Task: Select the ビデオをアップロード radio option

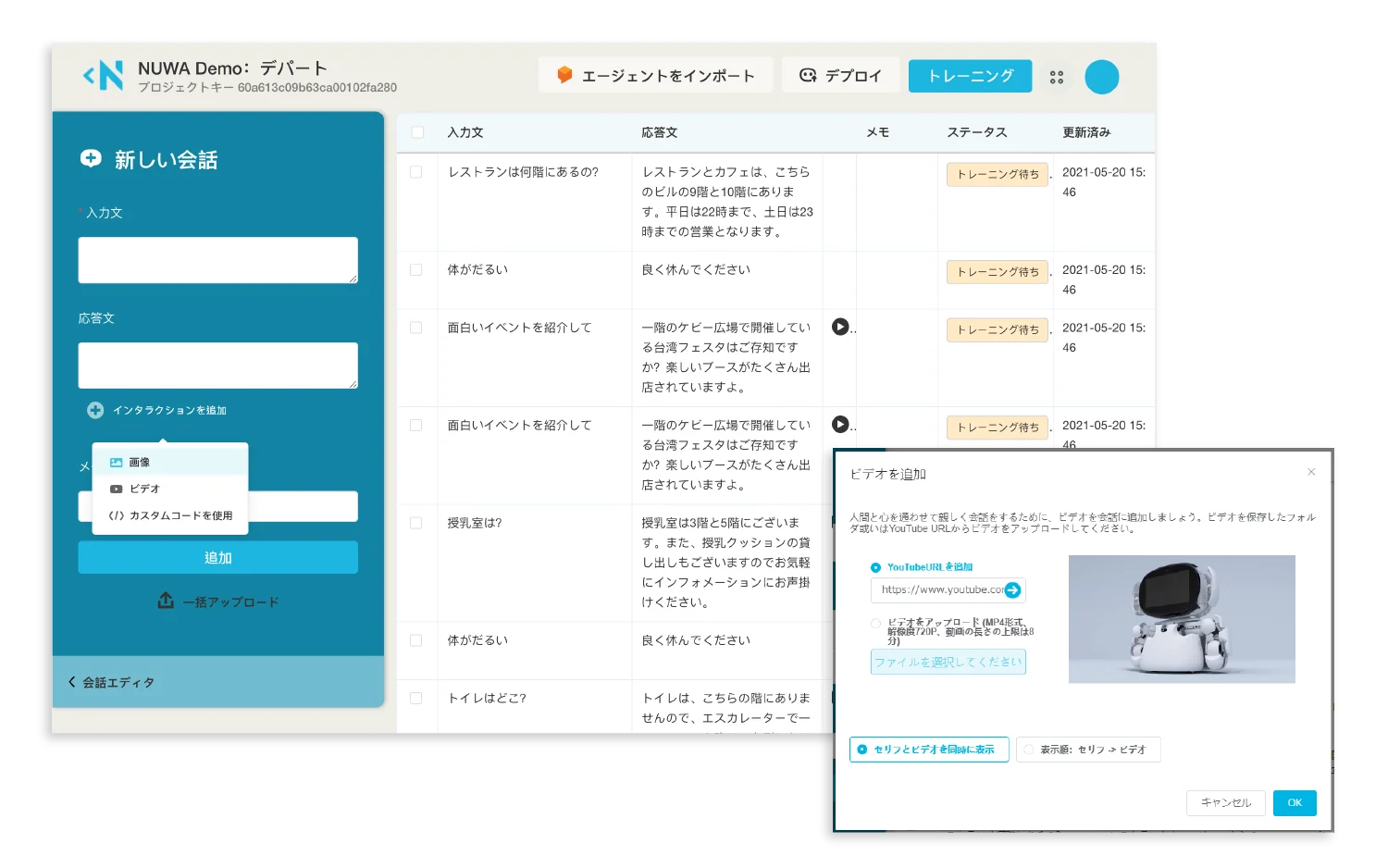Action: [875, 624]
